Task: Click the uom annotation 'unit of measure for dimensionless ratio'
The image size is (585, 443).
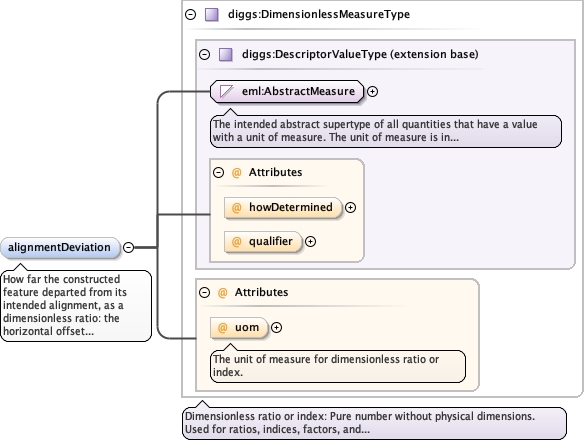Action: click(338, 366)
